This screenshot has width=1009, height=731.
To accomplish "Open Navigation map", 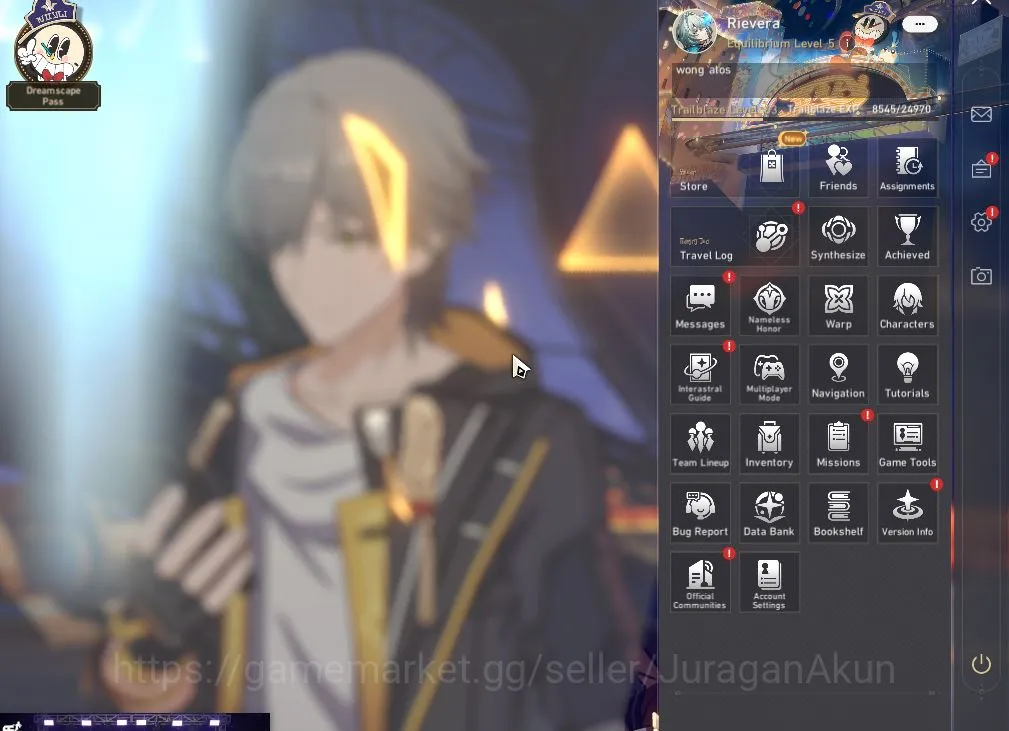I will pyautogui.click(x=838, y=375).
